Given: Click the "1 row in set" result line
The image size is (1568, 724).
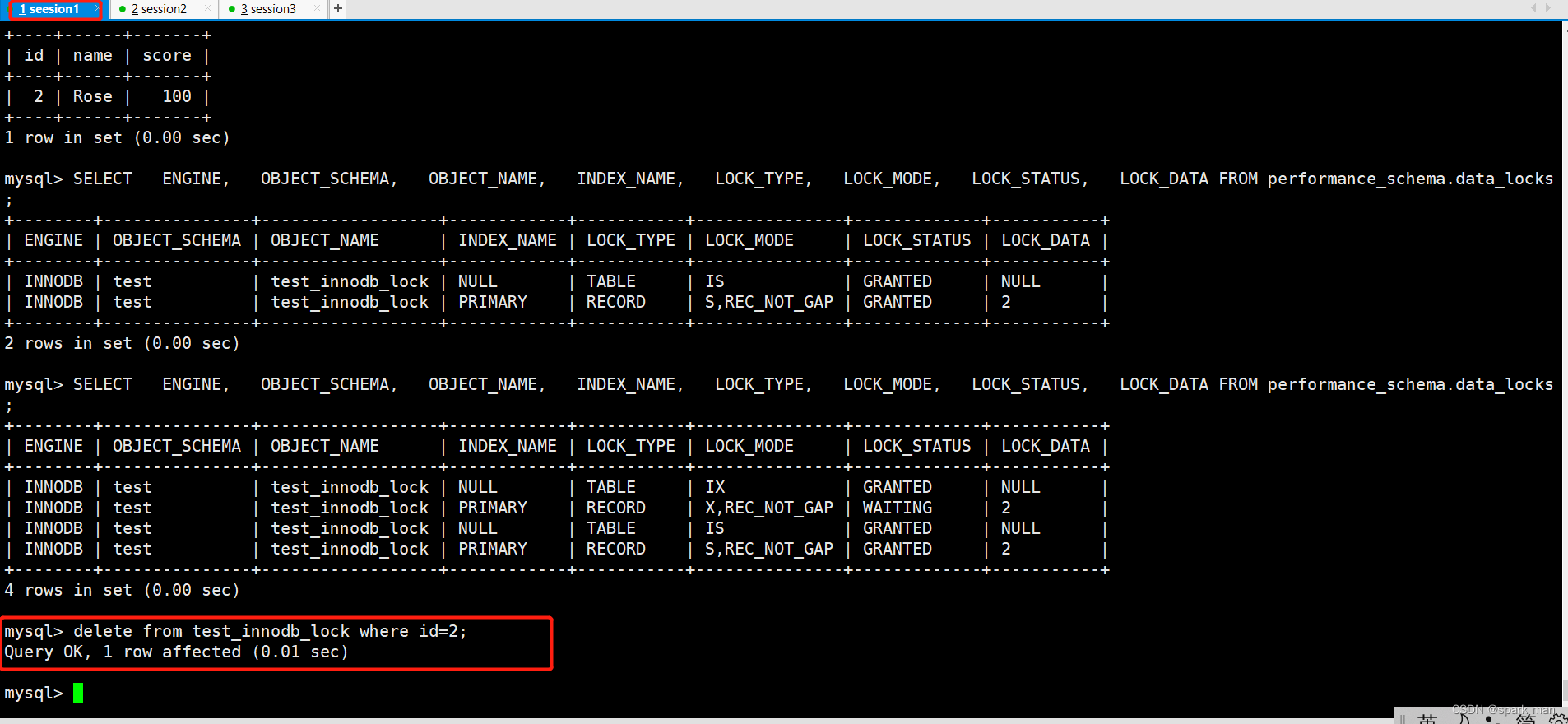Looking at the screenshot, I should pos(117,137).
